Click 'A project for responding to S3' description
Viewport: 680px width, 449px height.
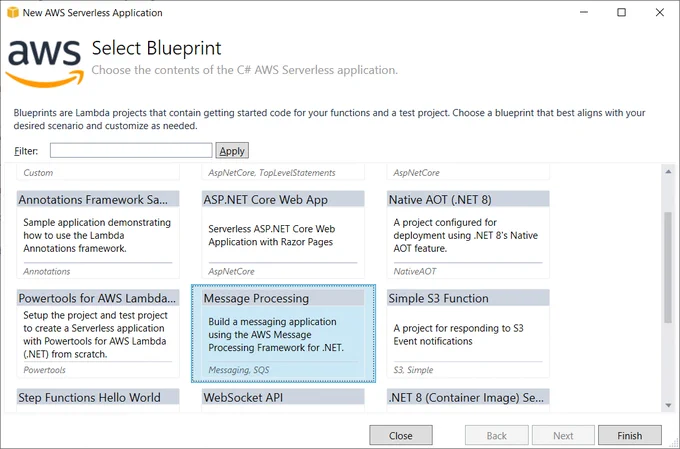tap(458, 334)
